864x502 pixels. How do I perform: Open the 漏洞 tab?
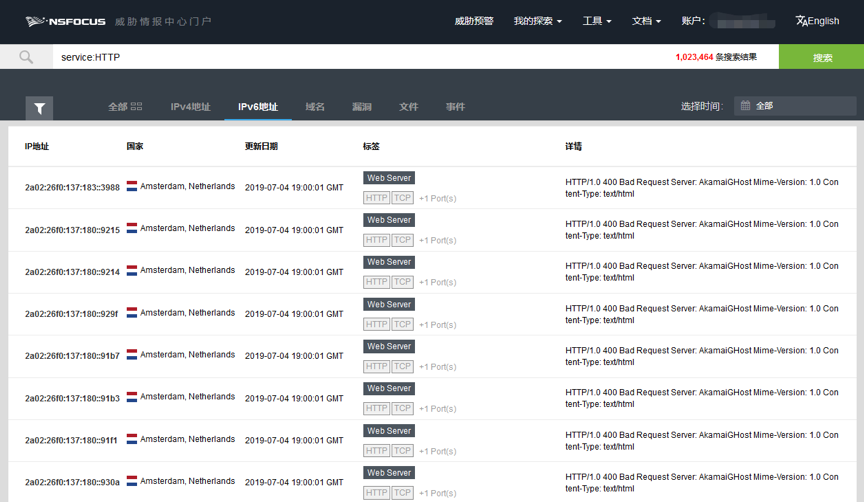pos(362,107)
